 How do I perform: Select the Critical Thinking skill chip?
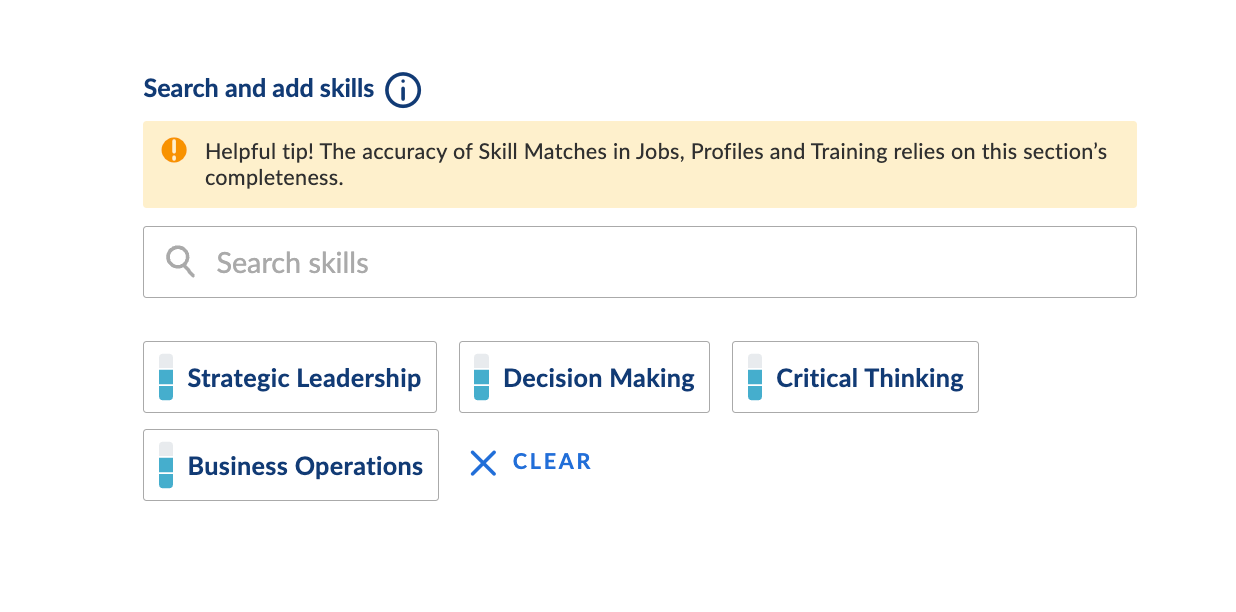click(x=855, y=377)
